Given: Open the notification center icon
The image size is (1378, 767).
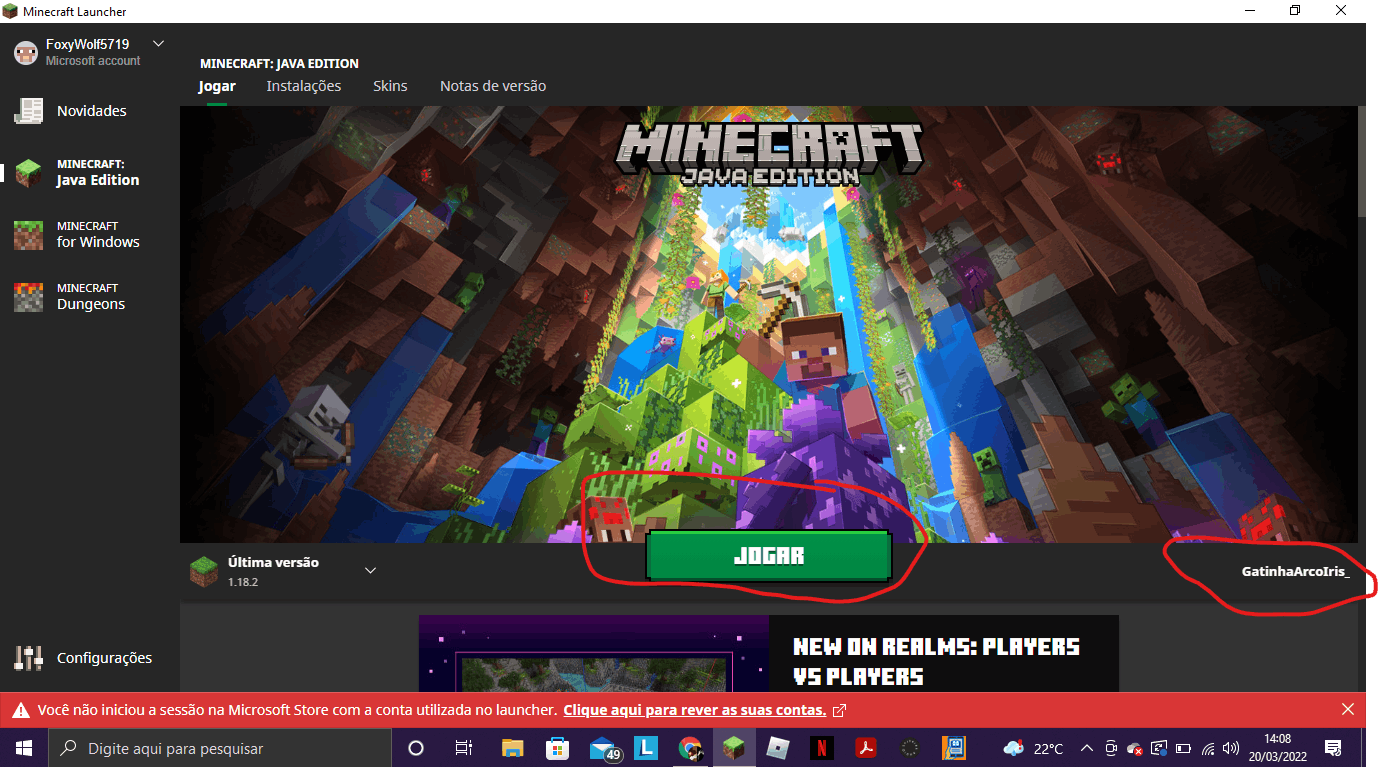Looking at the screenshot, I should point(1333,748).
